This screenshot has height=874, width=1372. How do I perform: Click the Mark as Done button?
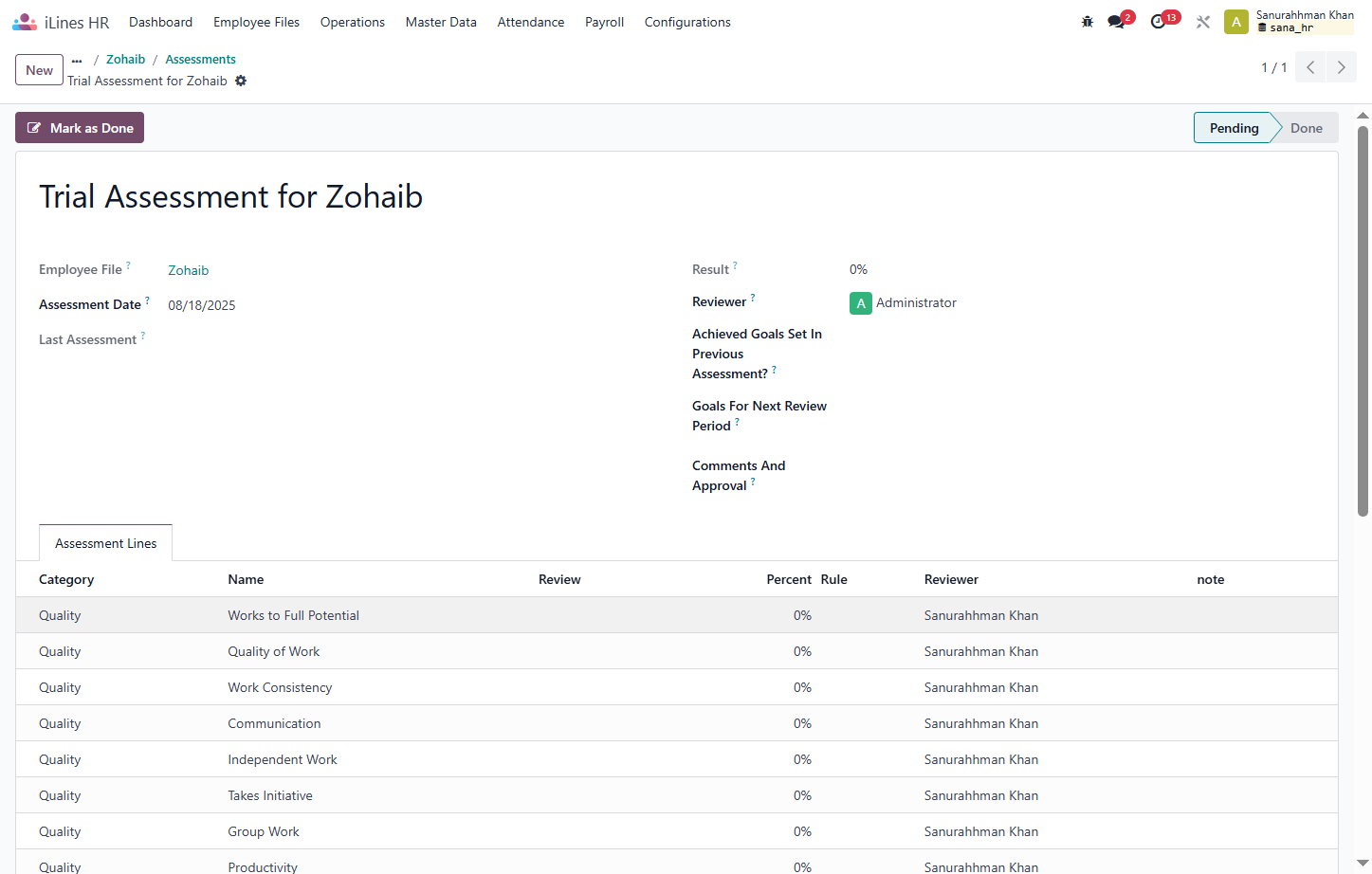click(80, 128)
